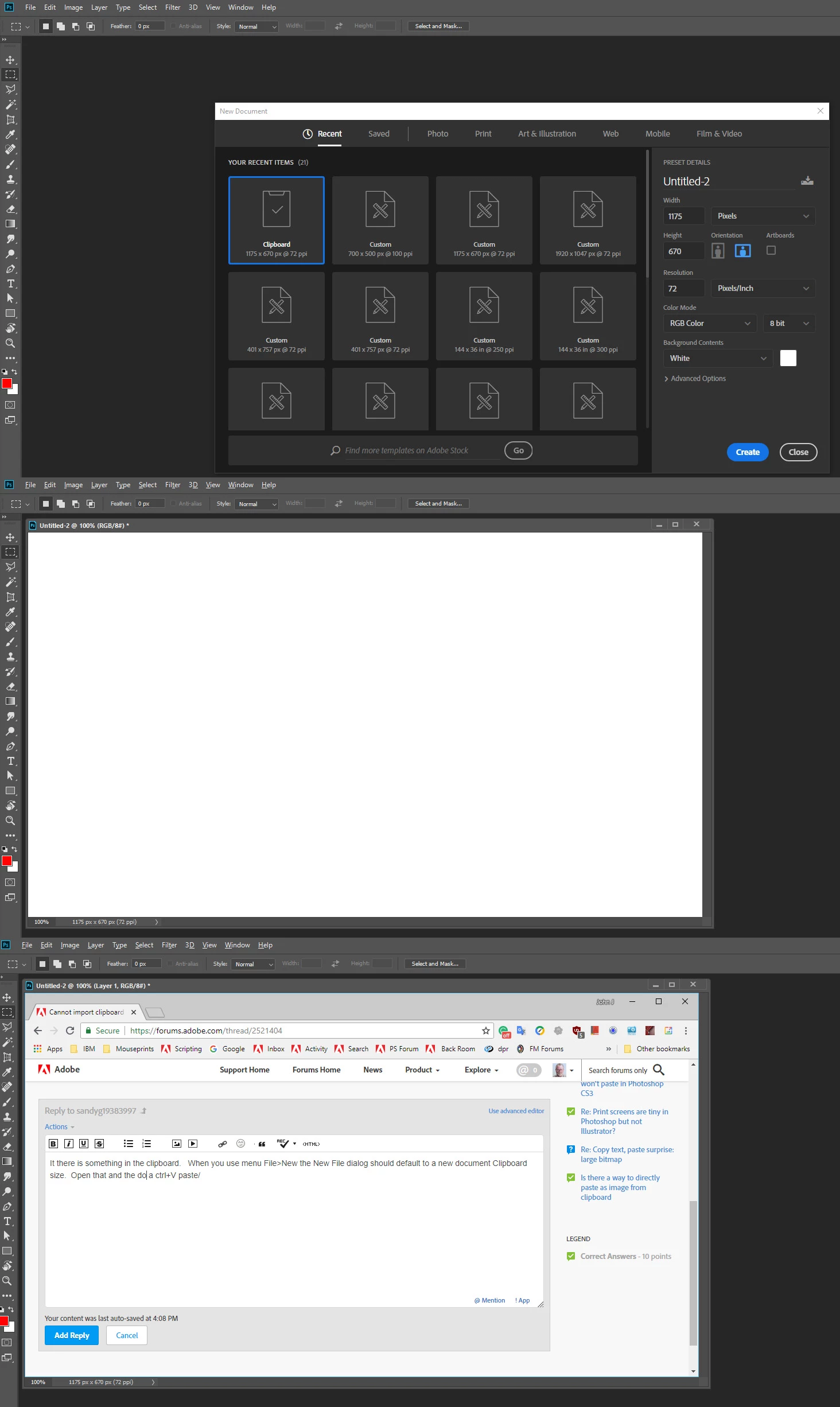Image resolution: width=840 pixels, height=1407 pixels.
Task: Click the Strikethrough icon in the forum reply editor
Action: 99,1144
